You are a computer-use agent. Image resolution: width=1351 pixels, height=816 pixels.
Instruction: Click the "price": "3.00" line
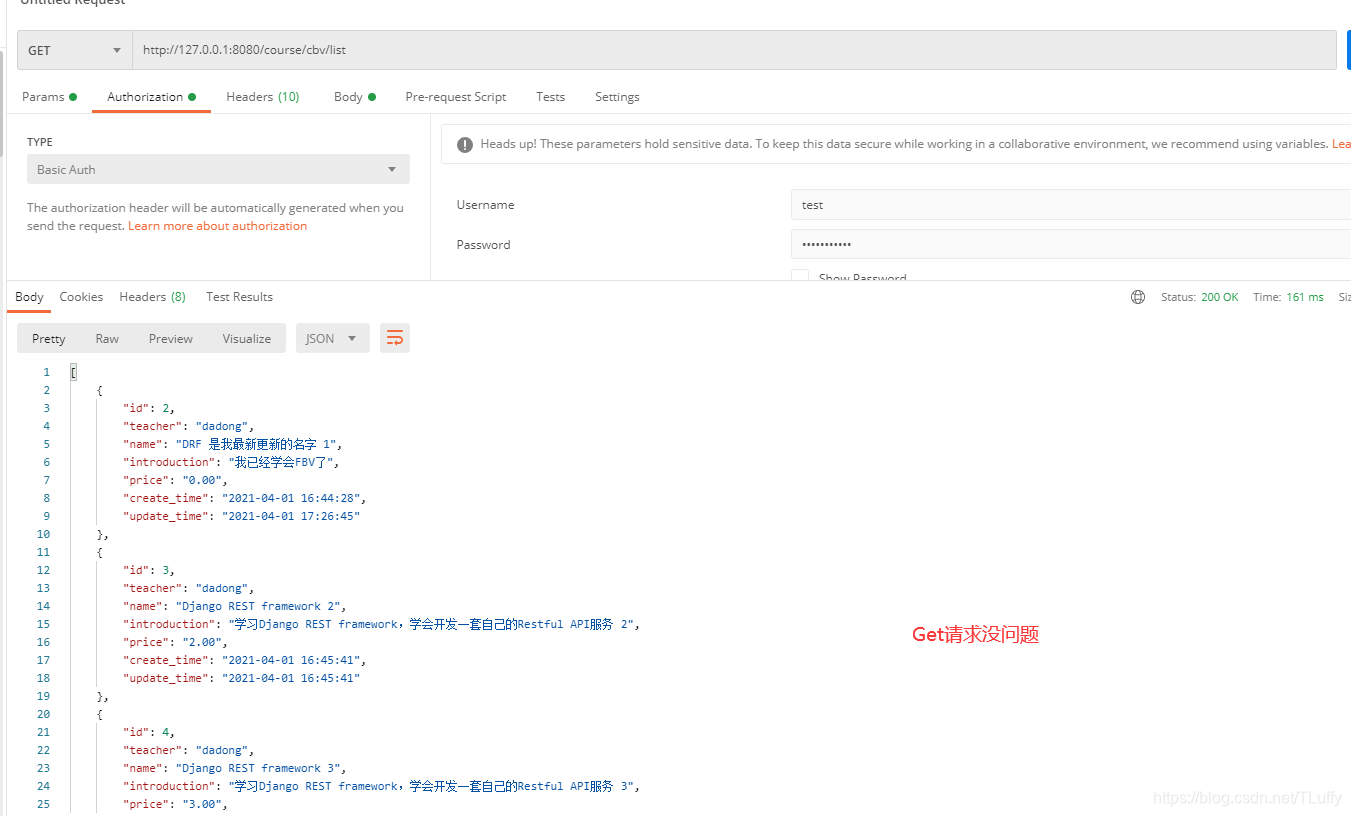(176, 804)
